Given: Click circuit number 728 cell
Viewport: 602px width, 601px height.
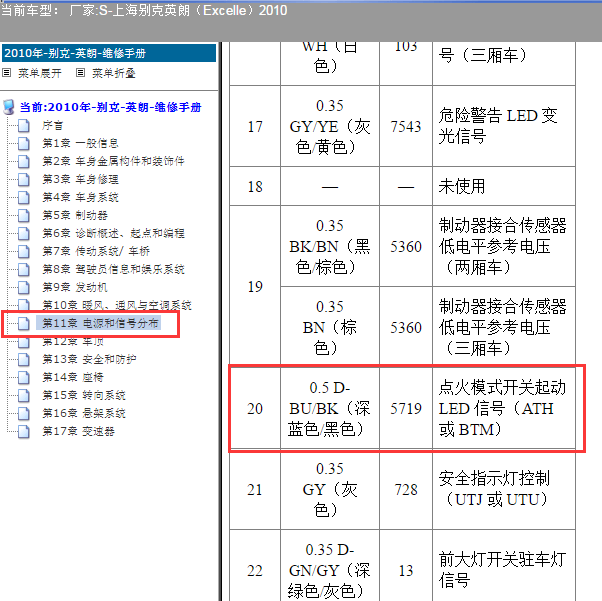Looking at the screenshot, I should coord(406,489).
